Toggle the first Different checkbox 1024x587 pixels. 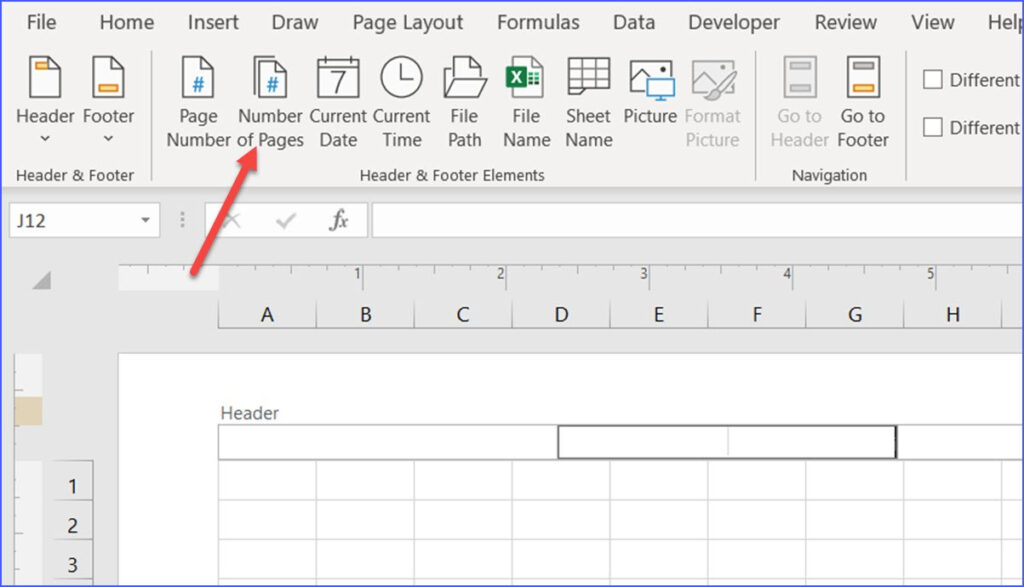coord(933,80)
